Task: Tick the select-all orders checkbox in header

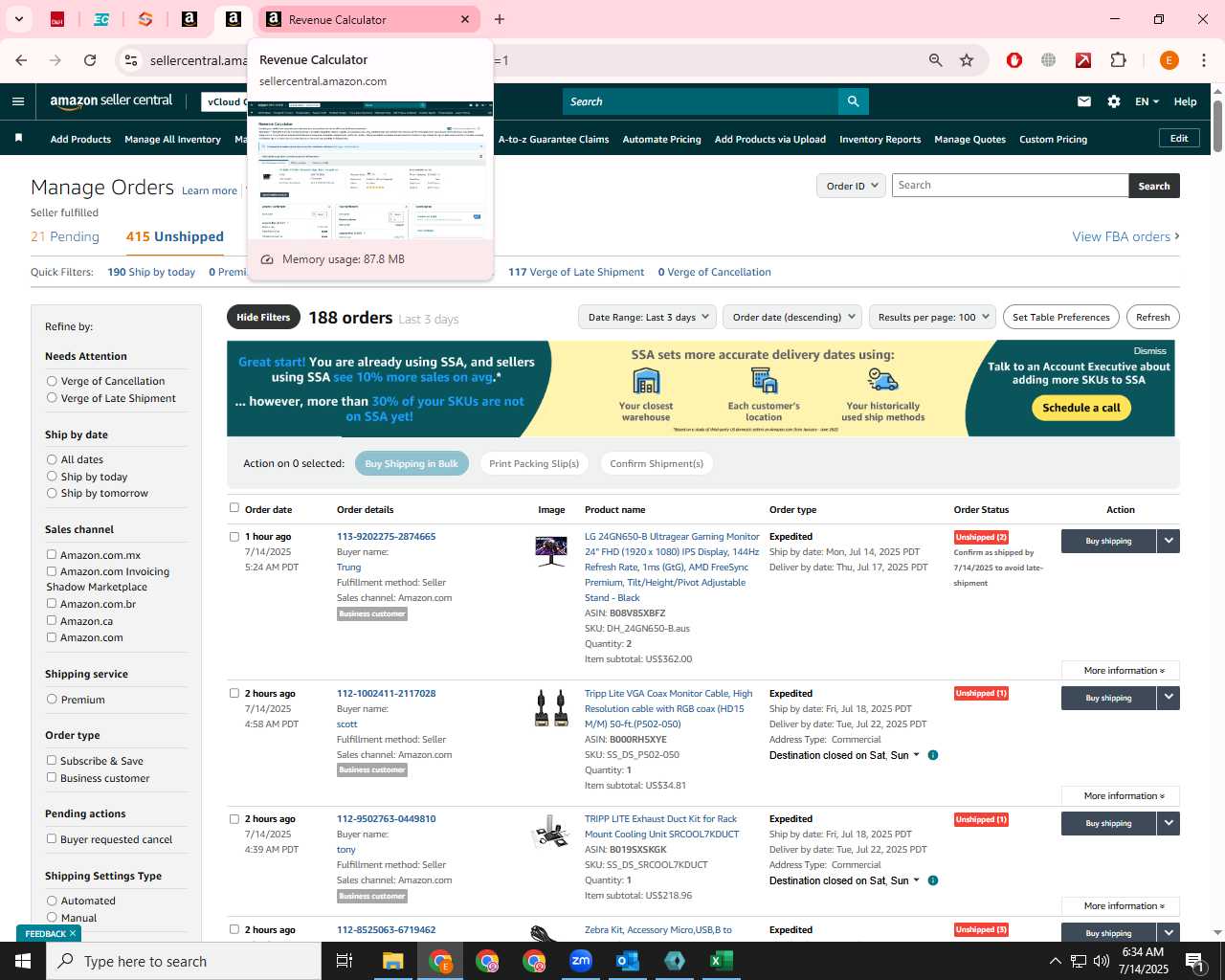Action: point(234,508)
